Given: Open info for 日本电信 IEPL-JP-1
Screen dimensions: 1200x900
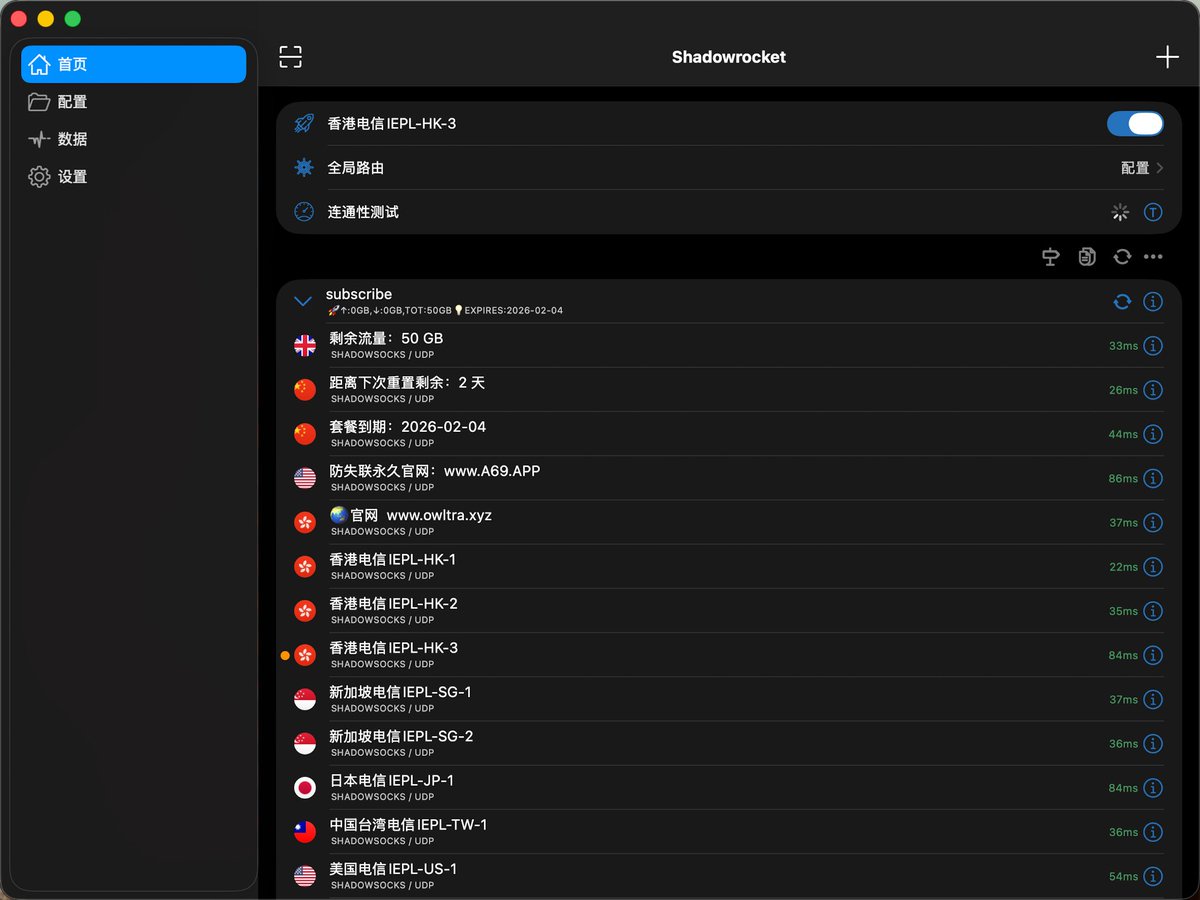Looking at the screenshot, I should click(x=1153, y=788).
